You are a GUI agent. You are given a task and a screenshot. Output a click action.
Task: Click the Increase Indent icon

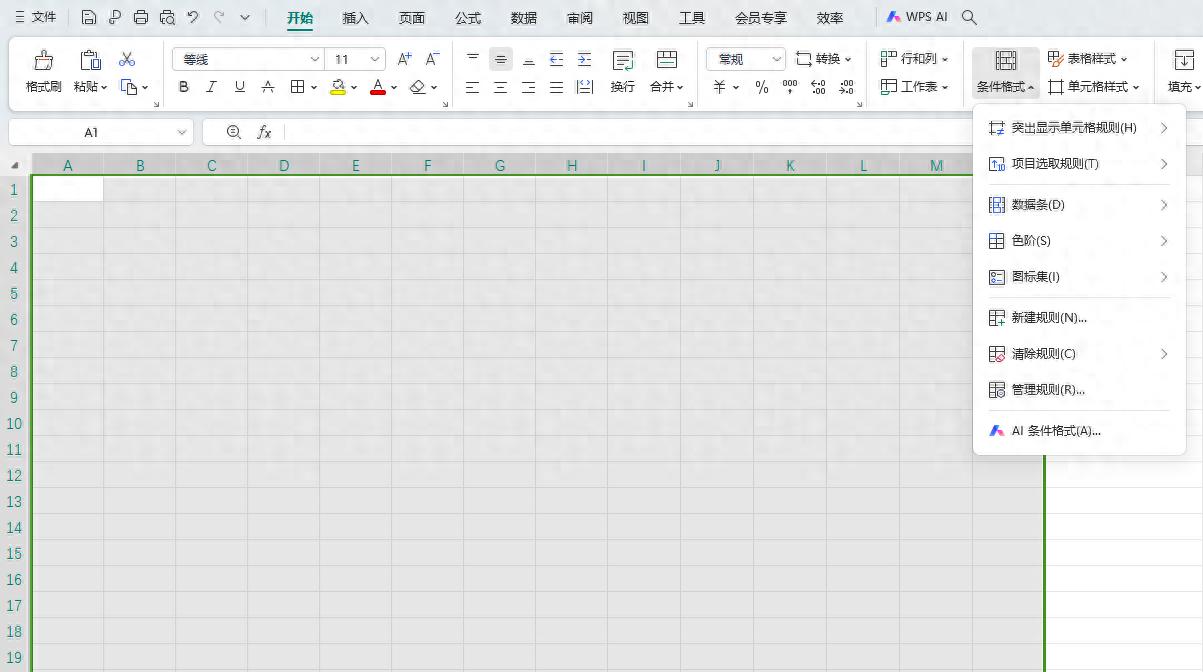pos(585,60)
